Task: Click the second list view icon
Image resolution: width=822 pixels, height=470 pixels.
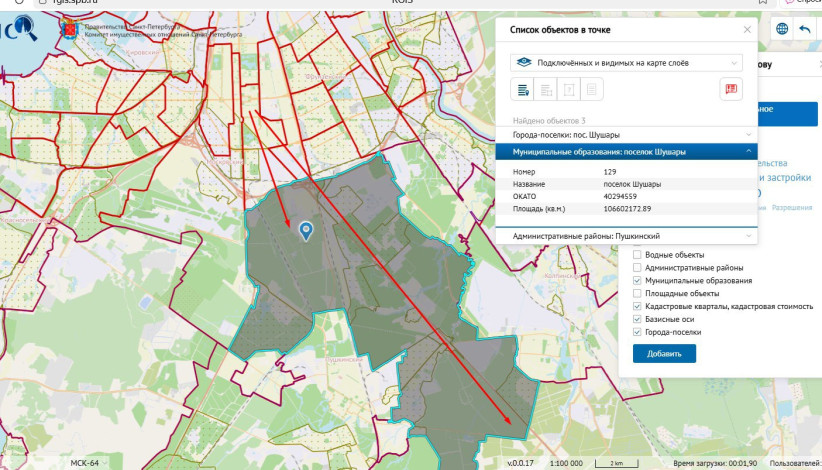Action: tap(546, 90)
